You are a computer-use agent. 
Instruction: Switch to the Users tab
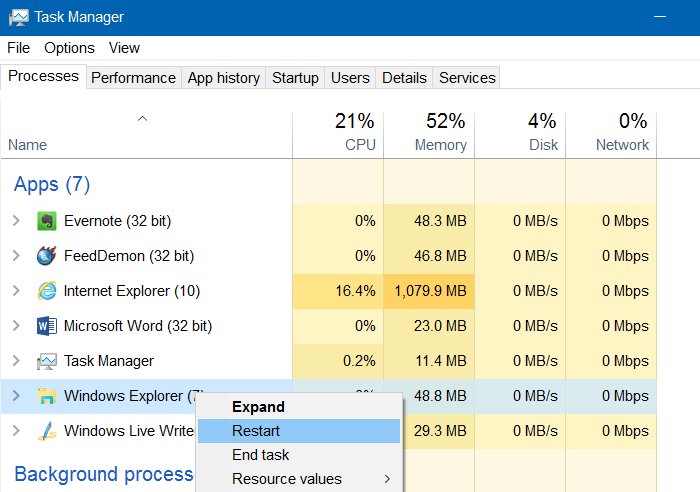tap(350, 78)
